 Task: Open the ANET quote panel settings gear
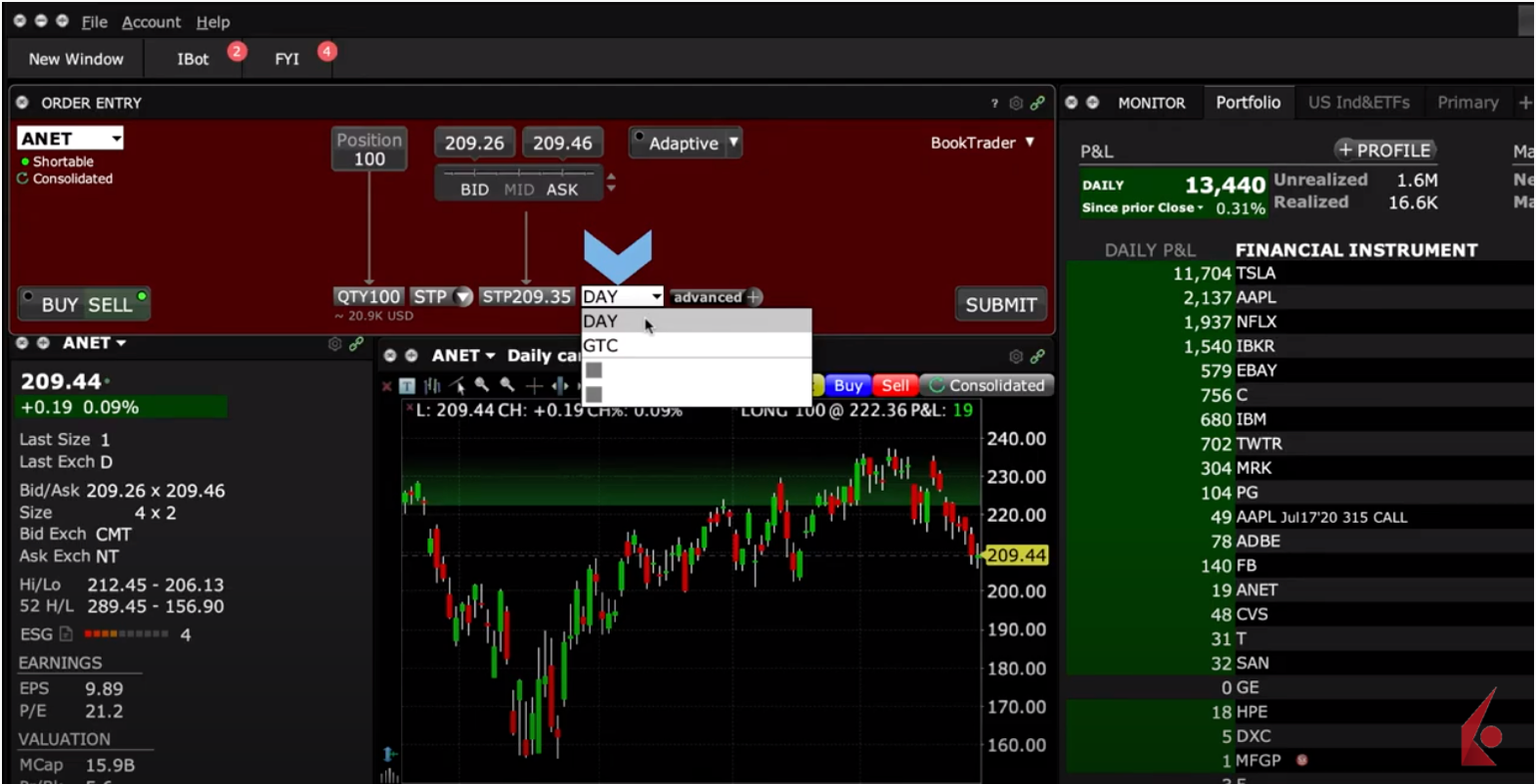tap(334, 343)
